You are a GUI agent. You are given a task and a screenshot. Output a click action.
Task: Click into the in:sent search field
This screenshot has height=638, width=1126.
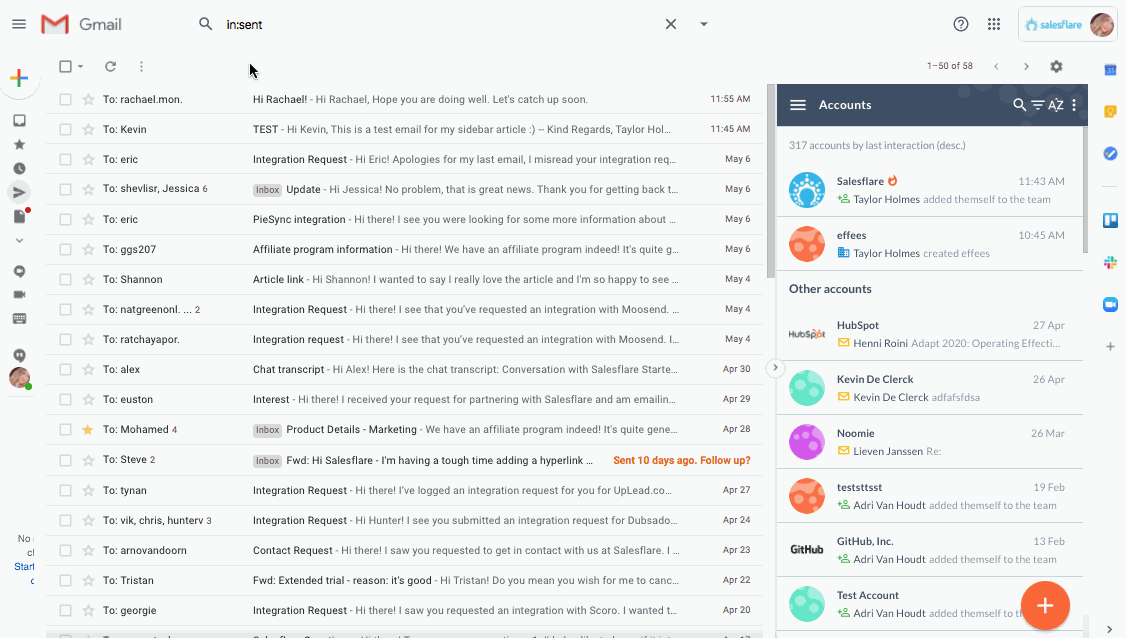tap(438, 24)
